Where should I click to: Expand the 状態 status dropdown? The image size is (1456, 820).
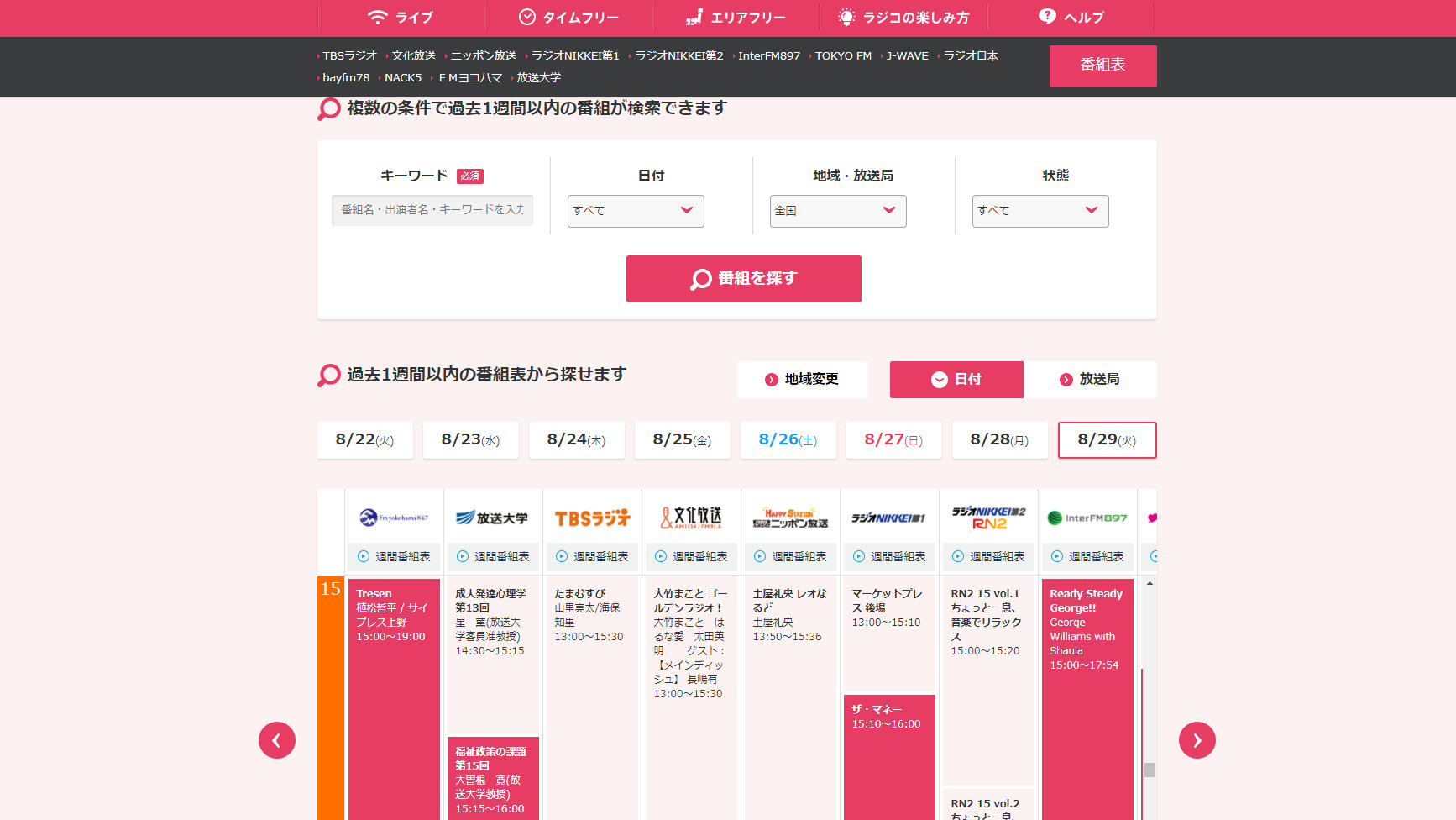click(1040, 211)
